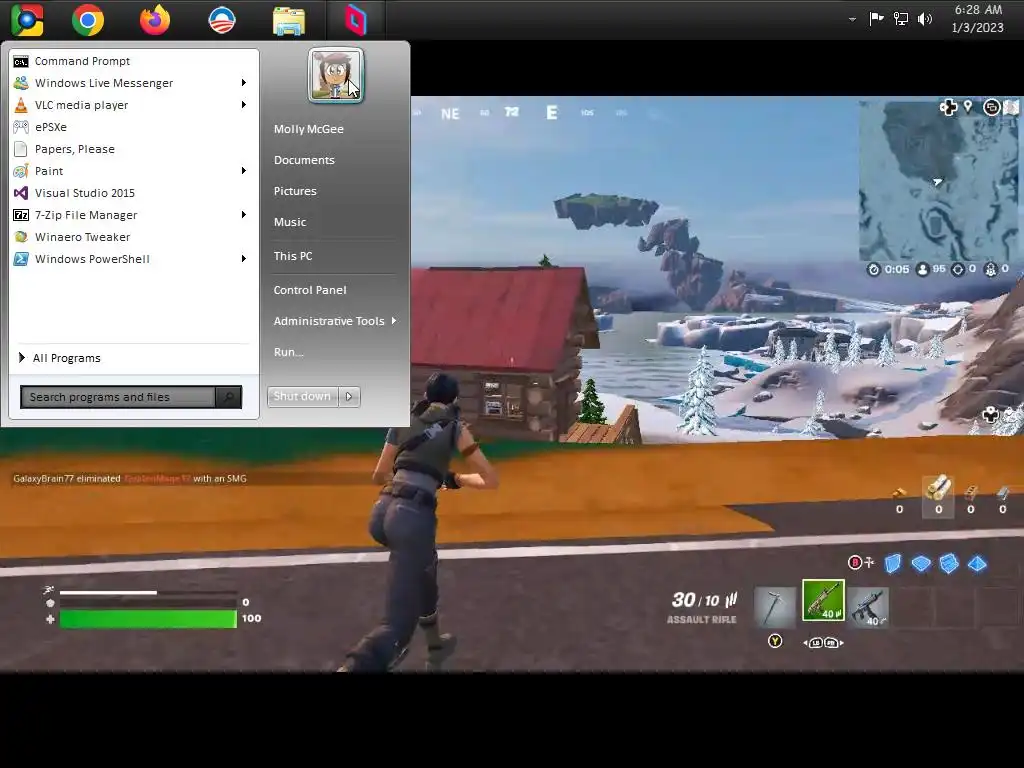Click the white sprint stamina bar
Image resolution: width=1024 pixels, height=768 pixels.
pos(108,592)
